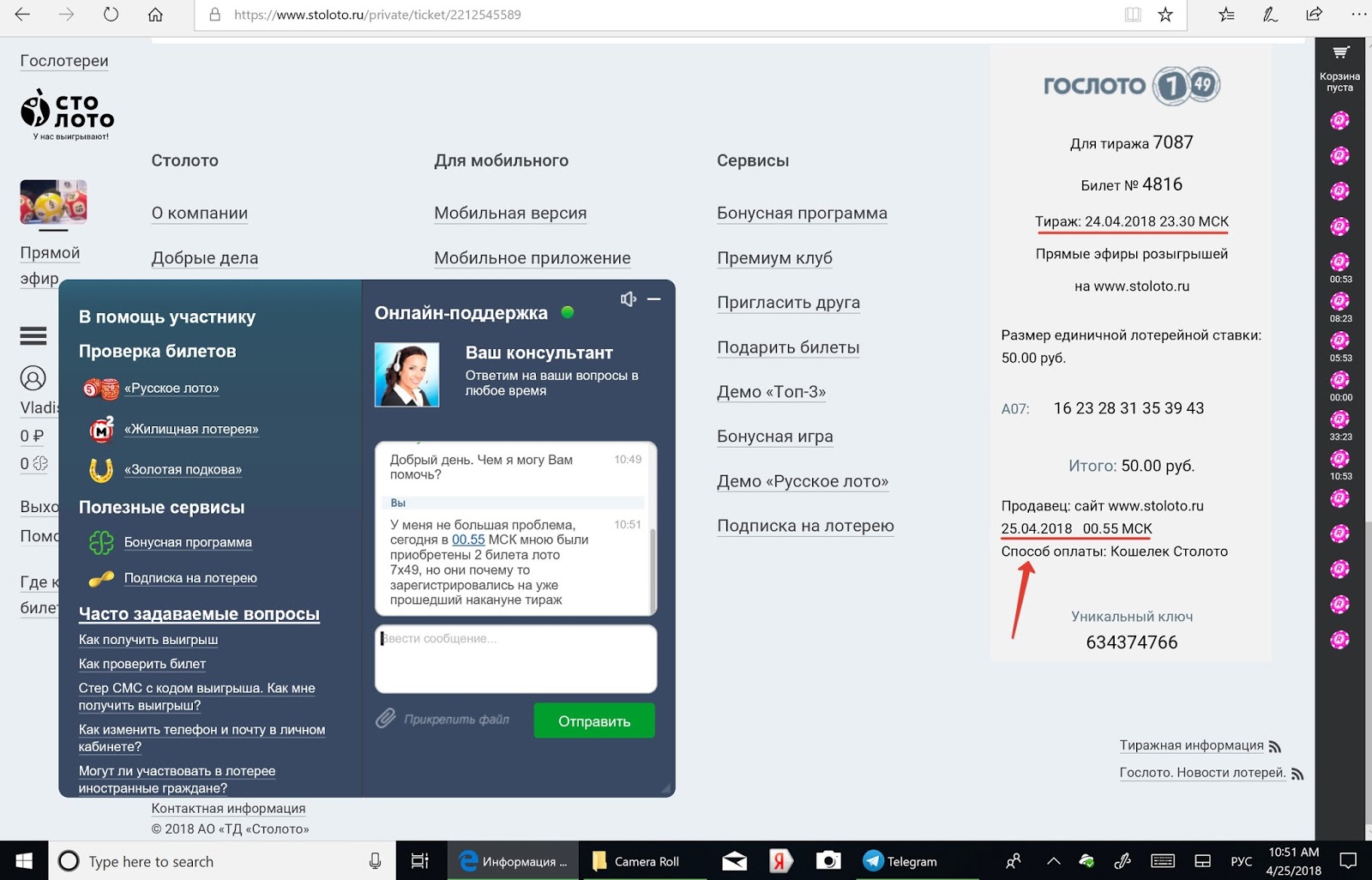1372x880 pixels.
Task: Click the RSS icon next to Тиражная информация
Action: point(1275,747)
